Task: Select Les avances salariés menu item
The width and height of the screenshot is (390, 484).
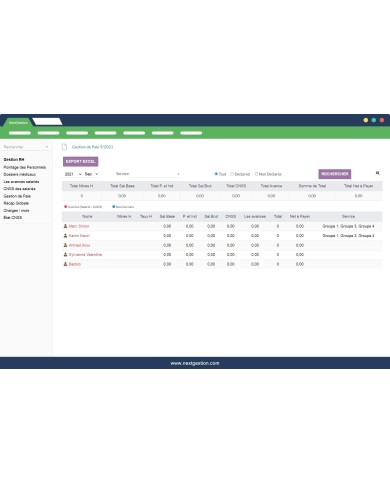Action: click(21, 182)
